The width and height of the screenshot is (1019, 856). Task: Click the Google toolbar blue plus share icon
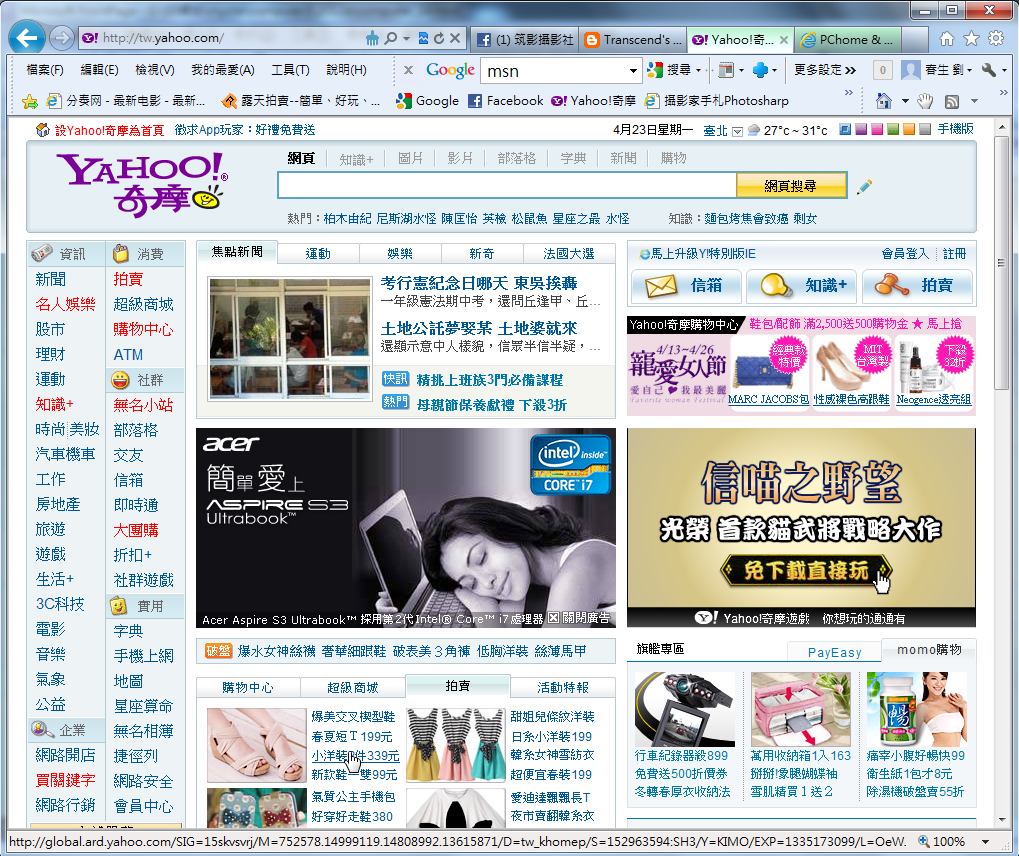(x=760, y=70)
